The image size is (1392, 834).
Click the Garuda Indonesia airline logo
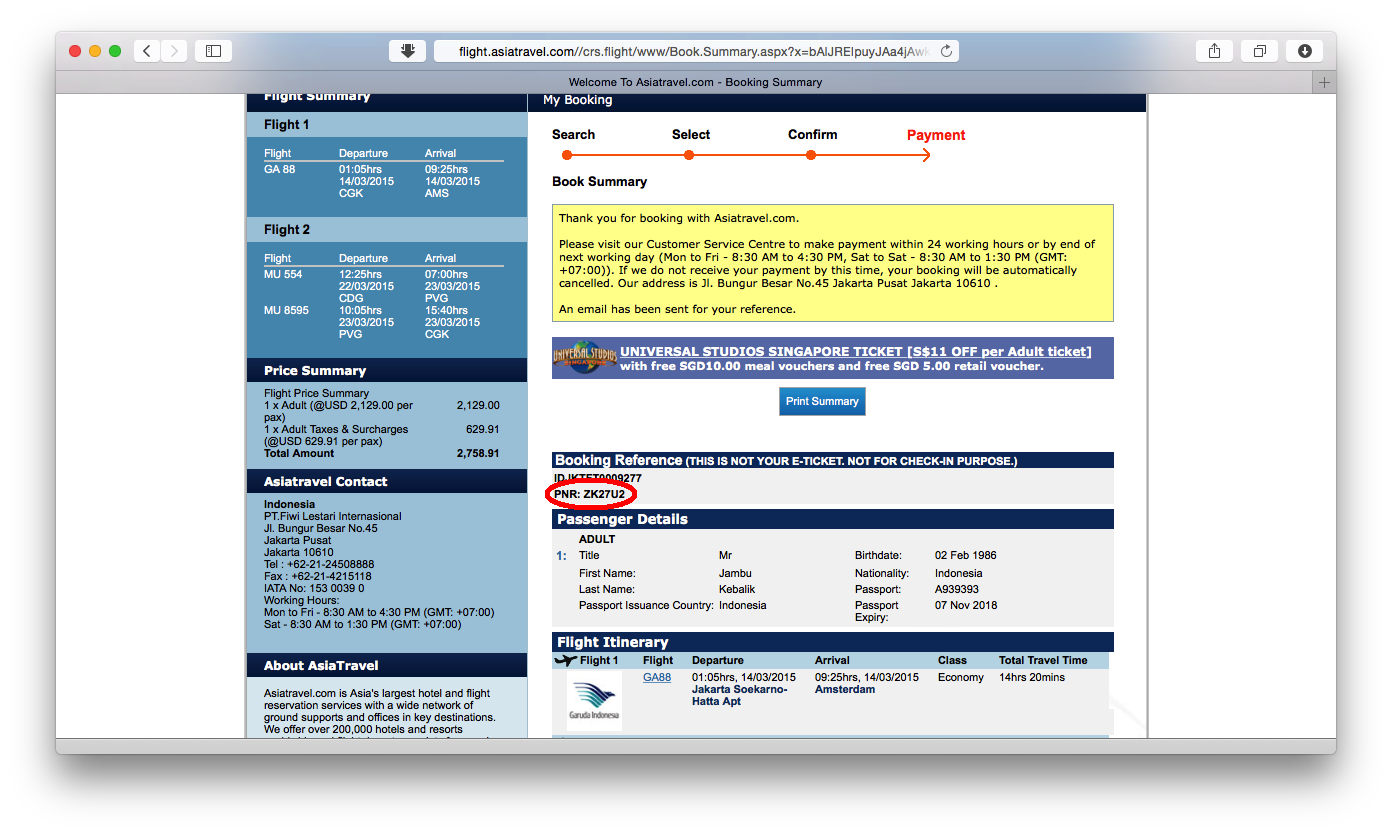(x=594, y=700)
